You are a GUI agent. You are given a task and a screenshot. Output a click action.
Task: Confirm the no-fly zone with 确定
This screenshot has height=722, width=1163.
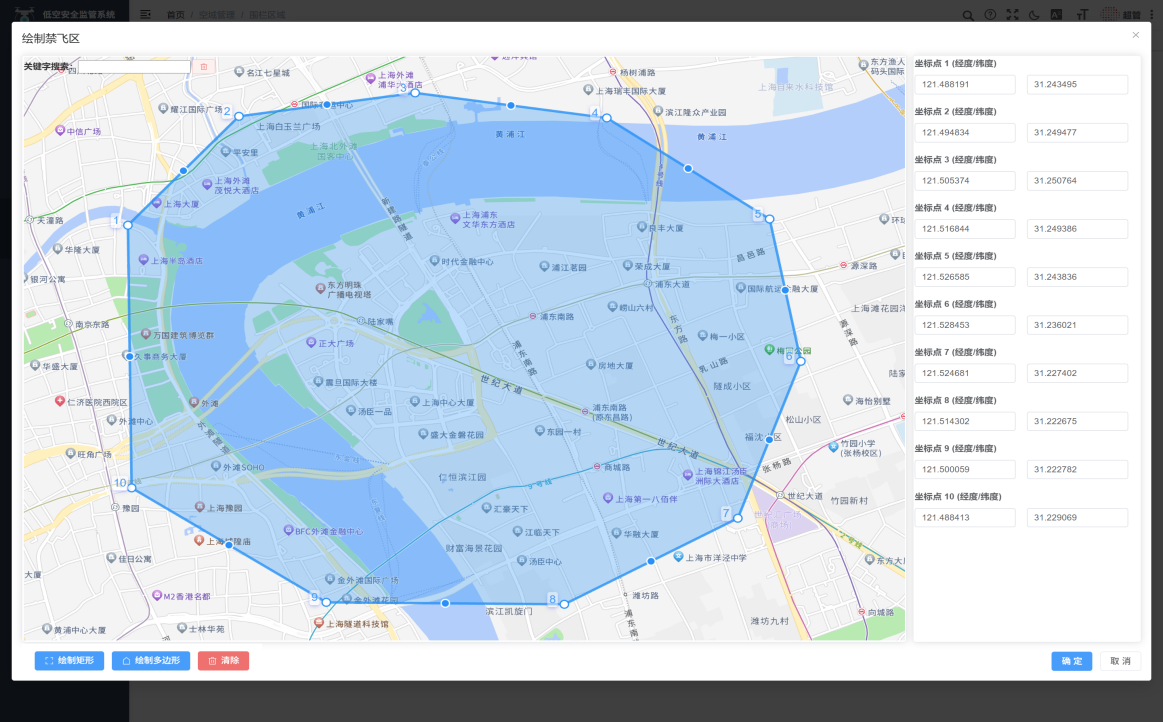click(1071, 661)
